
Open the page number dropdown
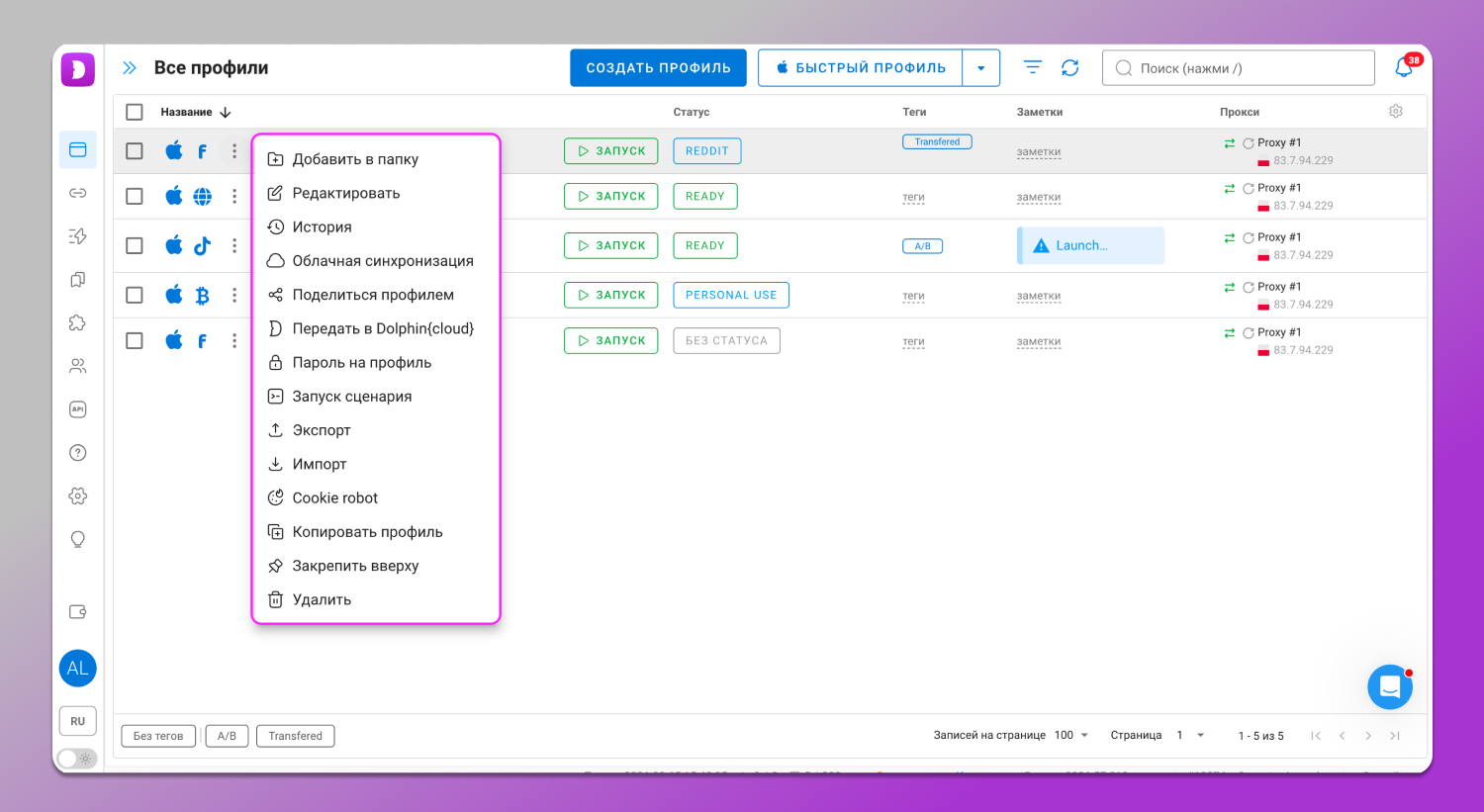[1190, 735]
